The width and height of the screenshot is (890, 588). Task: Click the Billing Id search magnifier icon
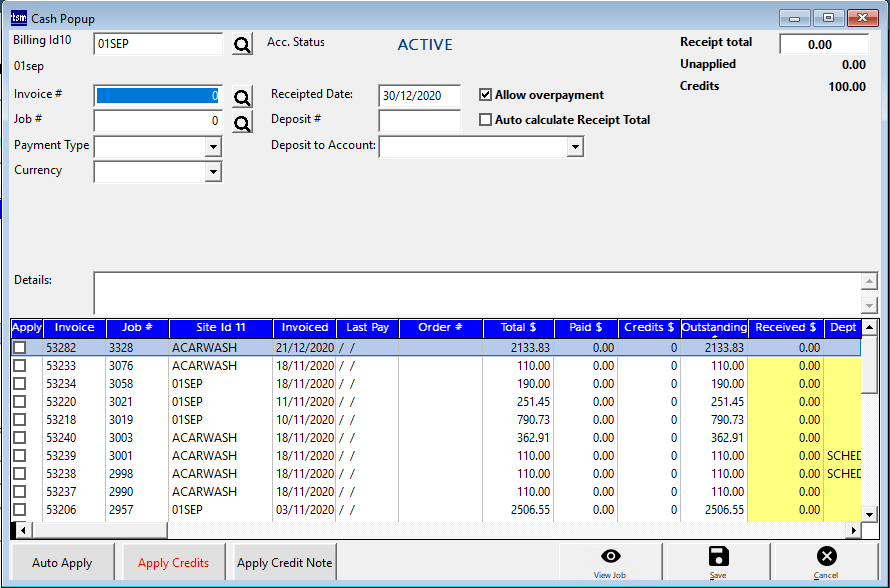coord(242,45)
